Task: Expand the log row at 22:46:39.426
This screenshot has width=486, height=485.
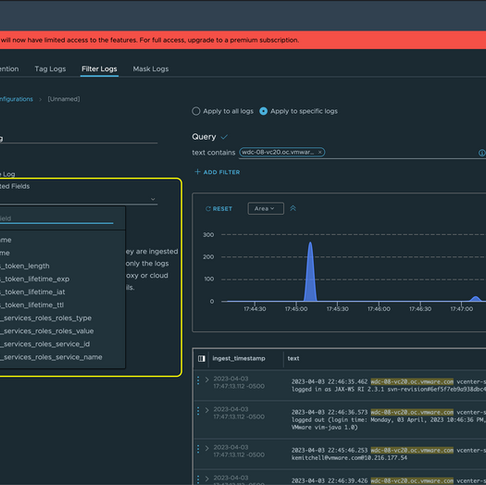Action: coord(207,479)
